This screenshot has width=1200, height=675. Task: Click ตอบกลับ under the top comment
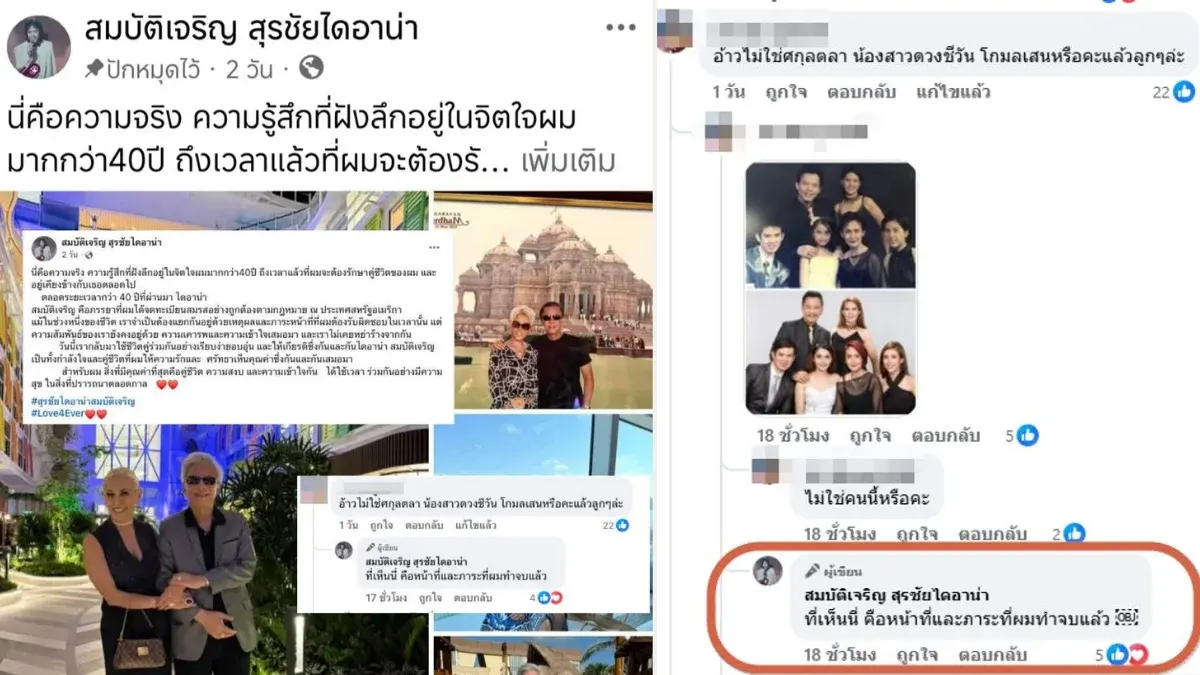tap(861, 92)
